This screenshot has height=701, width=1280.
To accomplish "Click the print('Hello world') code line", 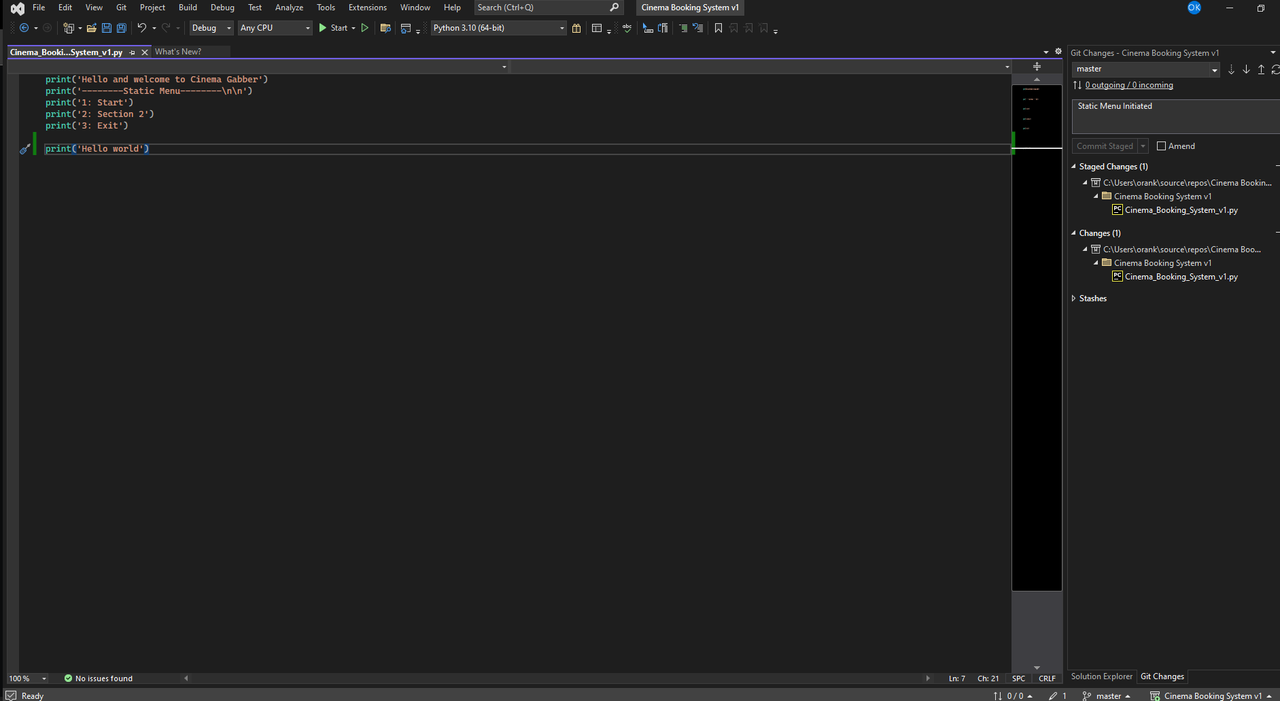I will click(97, 148).
